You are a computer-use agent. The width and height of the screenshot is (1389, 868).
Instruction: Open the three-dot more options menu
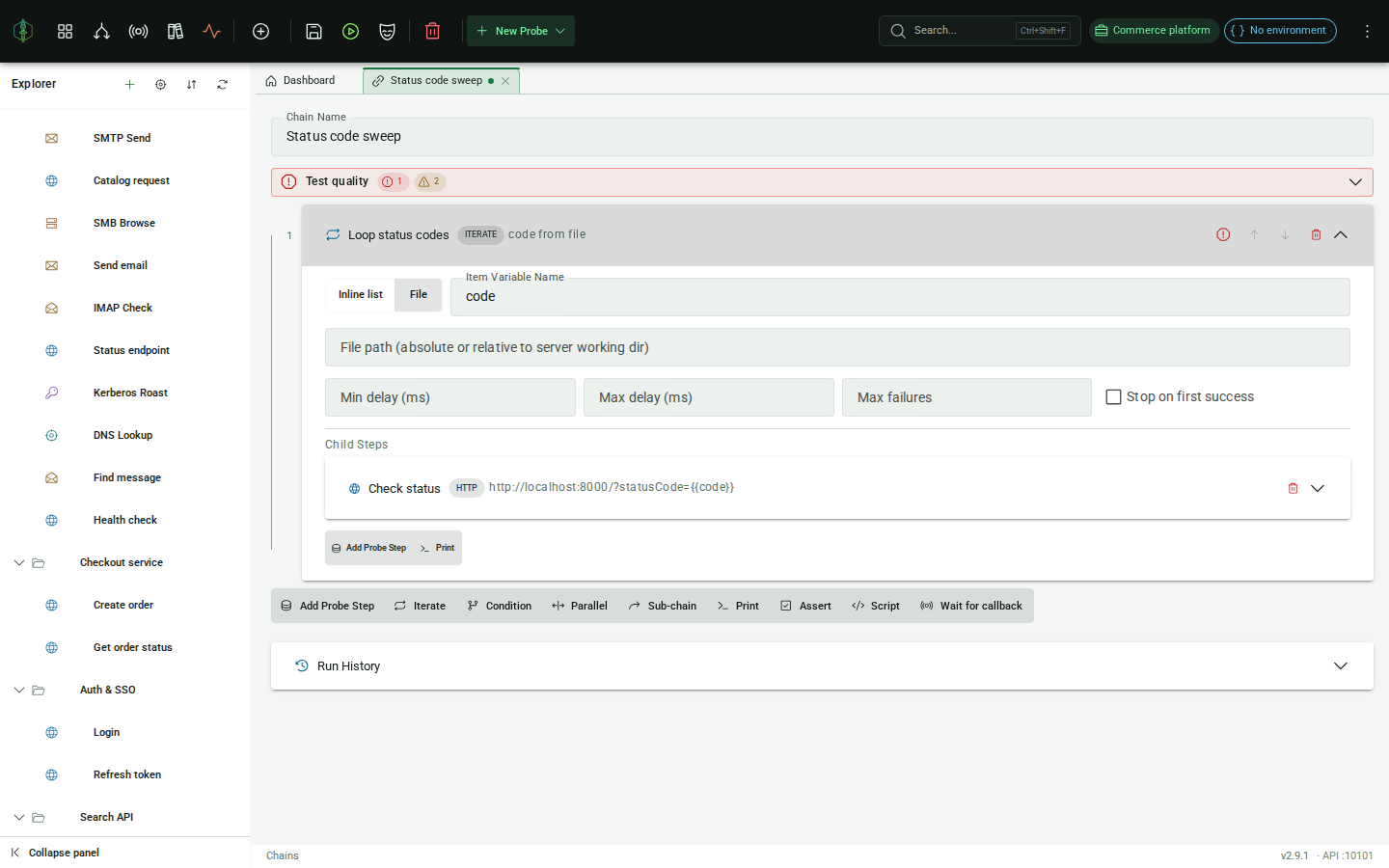click(x=1367, y=31)
